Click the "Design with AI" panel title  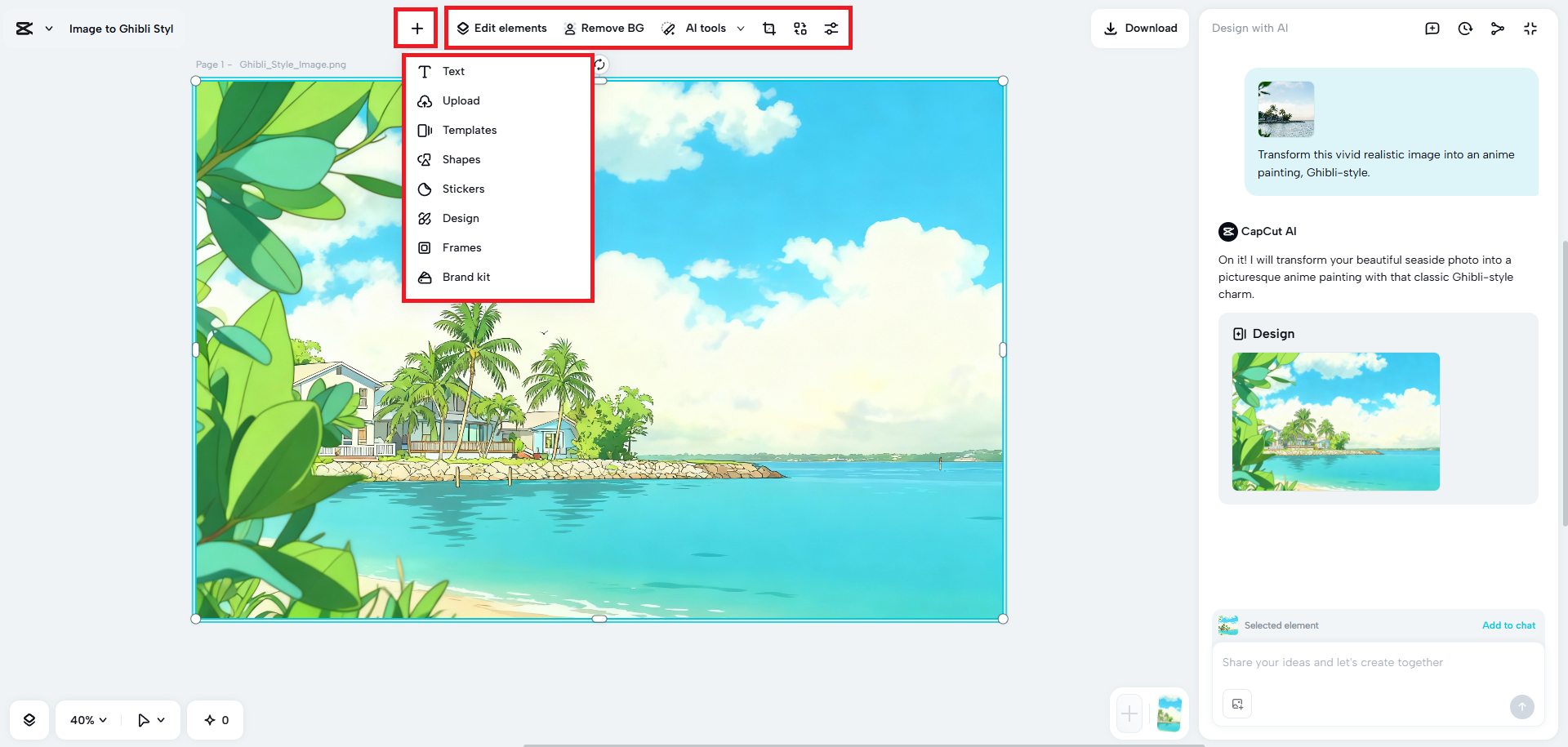[1249, 29]
